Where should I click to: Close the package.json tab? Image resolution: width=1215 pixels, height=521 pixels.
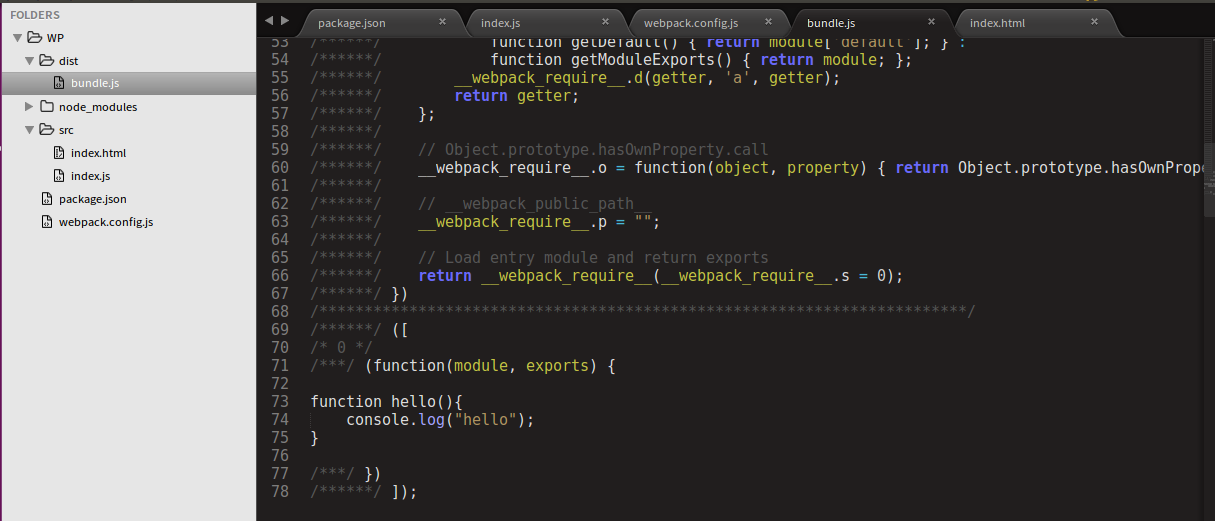point(442,21)
